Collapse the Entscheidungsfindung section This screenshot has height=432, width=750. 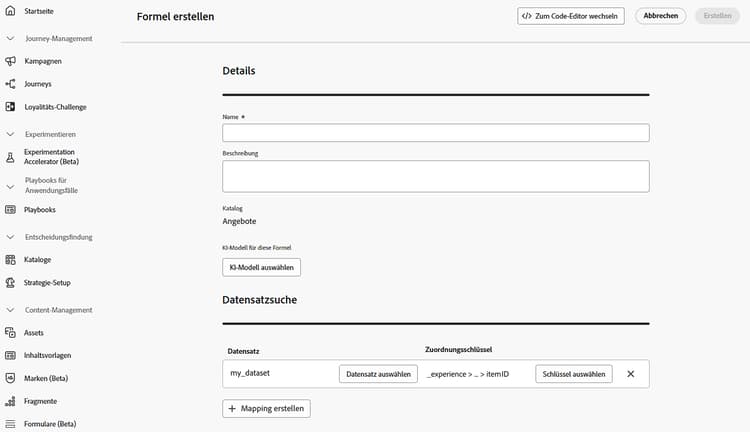pos(10,237)
